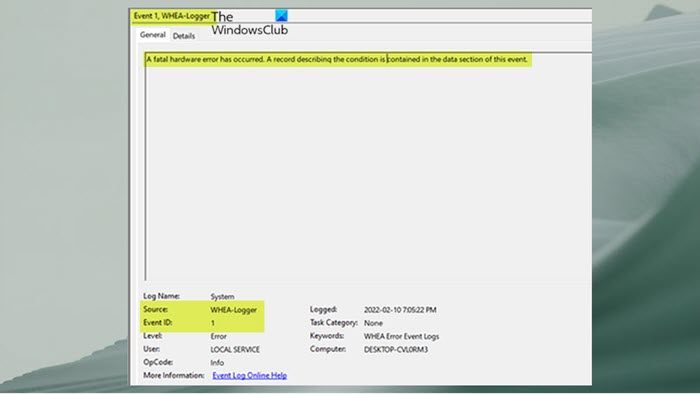Click the Keywords value WHEA Error Event Logs
Screen dimensions: 700x394
(401, 336)
